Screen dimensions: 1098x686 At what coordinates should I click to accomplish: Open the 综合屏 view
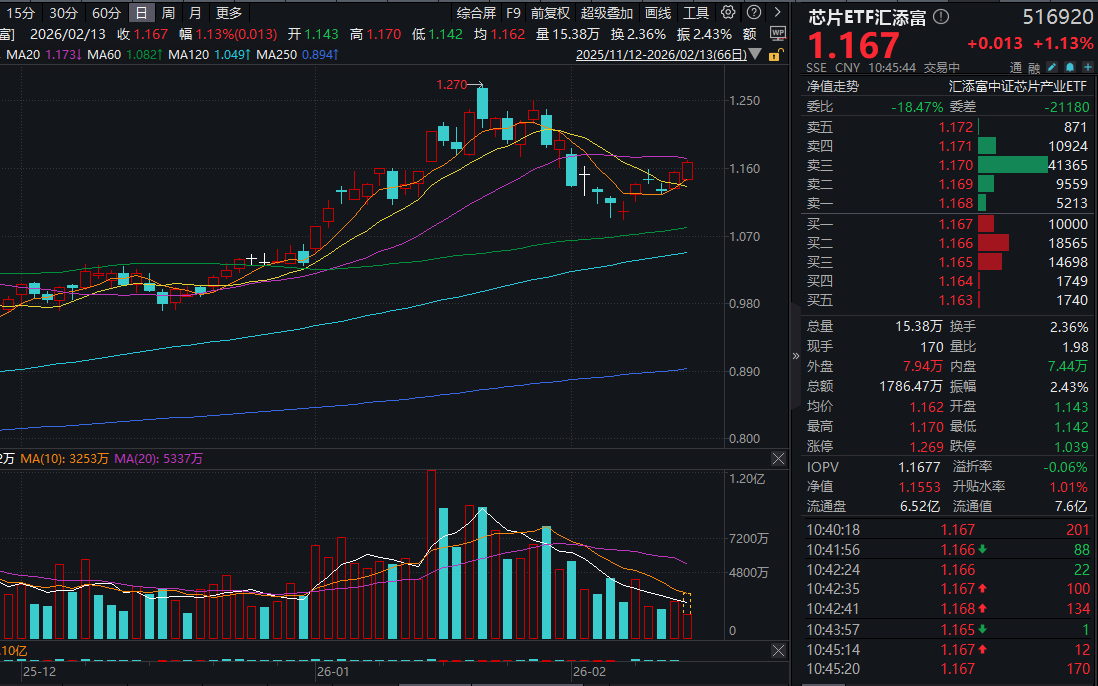[475, 13]
